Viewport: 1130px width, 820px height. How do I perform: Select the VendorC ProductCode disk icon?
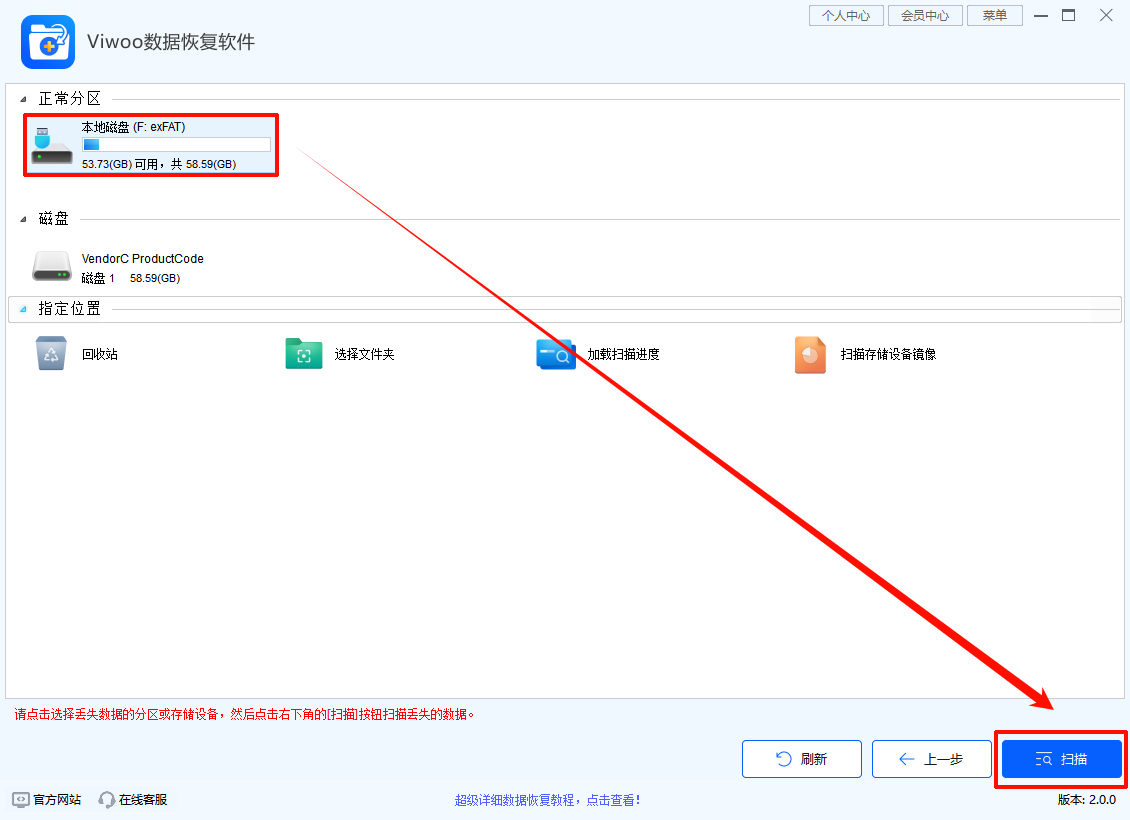(x=51, y=267)
